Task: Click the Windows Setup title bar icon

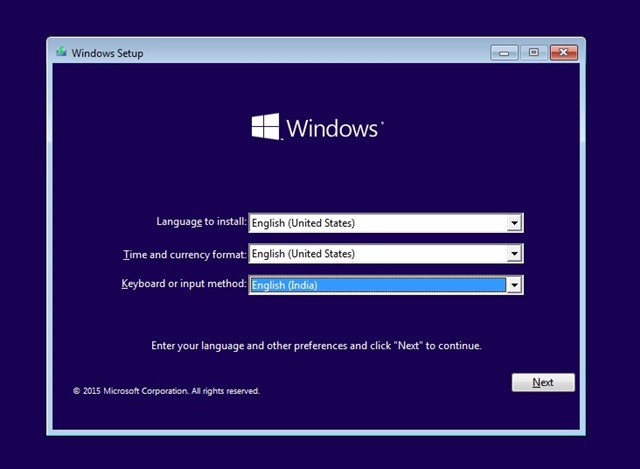Action: [x=61, y=52]
